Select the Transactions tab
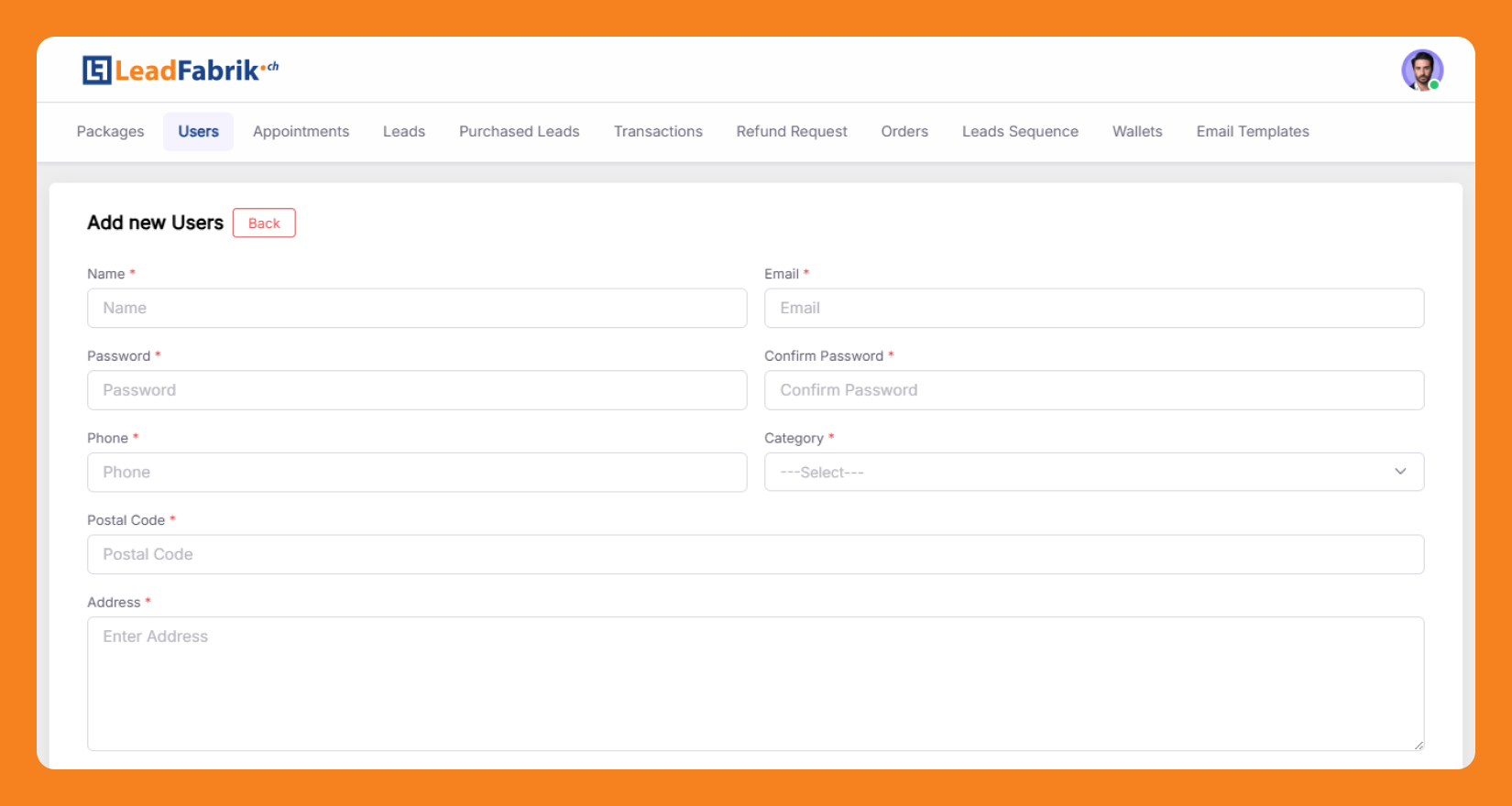This screenshot has height=806, width=1512. [658, 132]
